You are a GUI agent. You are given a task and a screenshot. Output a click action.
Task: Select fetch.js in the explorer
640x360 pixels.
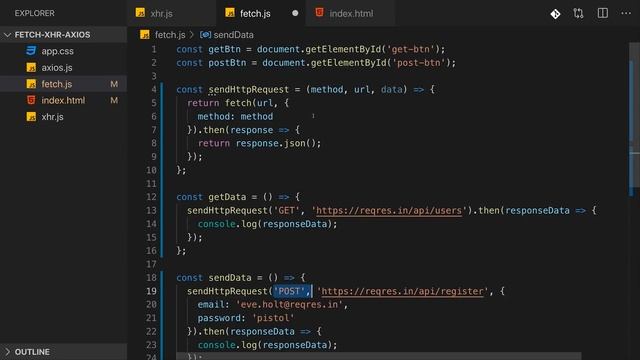coord(63,84)
